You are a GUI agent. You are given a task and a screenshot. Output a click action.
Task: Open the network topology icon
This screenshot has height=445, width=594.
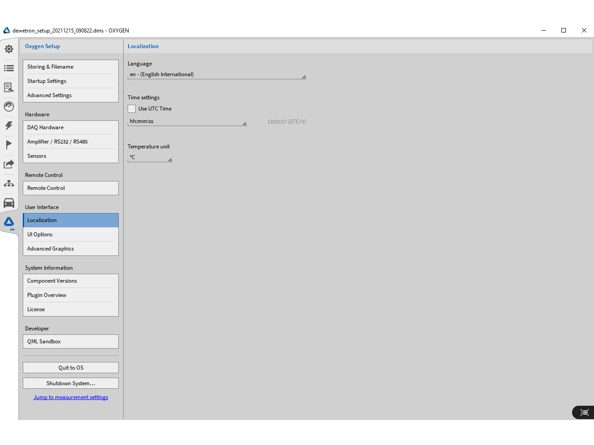9,184
